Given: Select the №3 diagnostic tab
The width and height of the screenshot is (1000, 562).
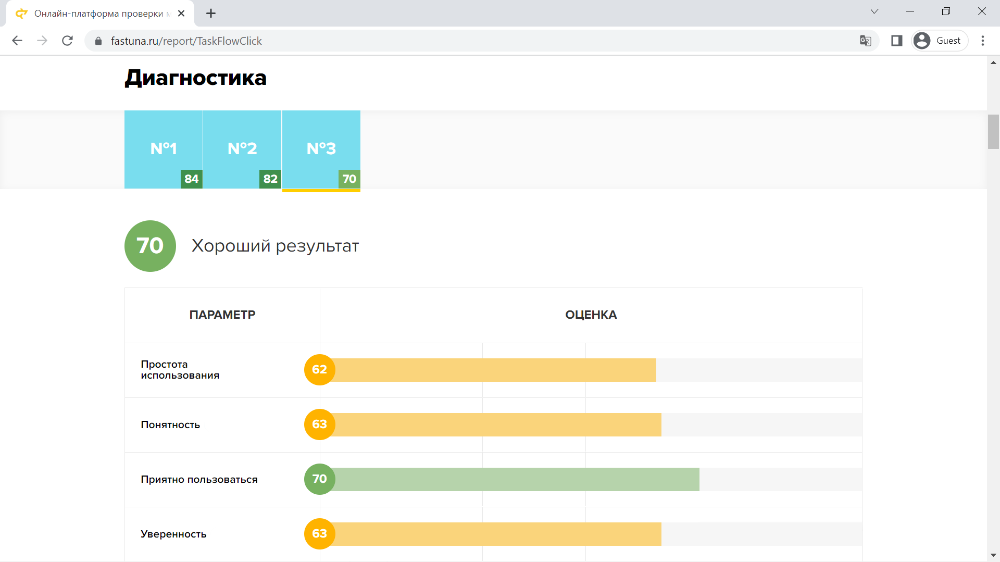Looking at the screenshot, I should (321, 151).
